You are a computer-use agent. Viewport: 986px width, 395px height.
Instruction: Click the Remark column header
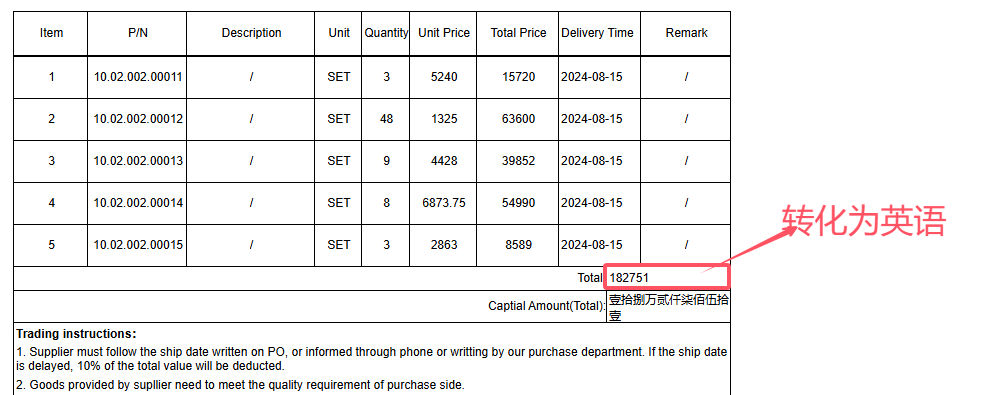coord(686,33)
